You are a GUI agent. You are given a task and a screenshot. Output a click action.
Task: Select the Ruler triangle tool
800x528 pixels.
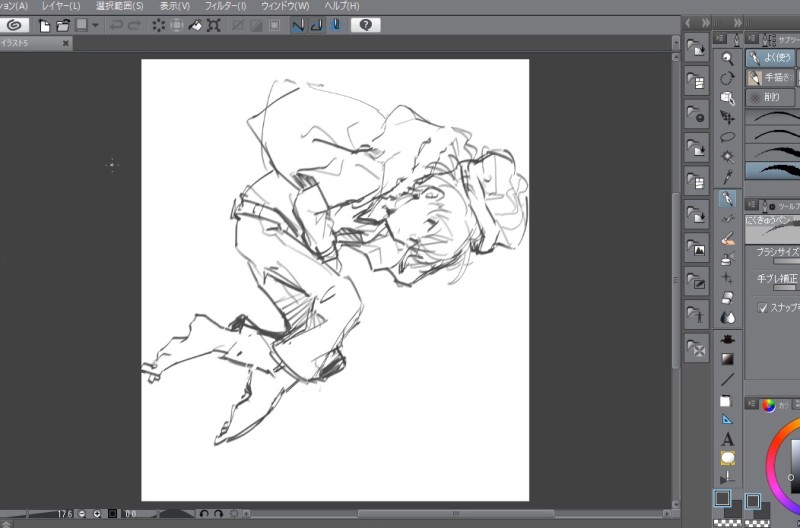[x=727, y=419]
